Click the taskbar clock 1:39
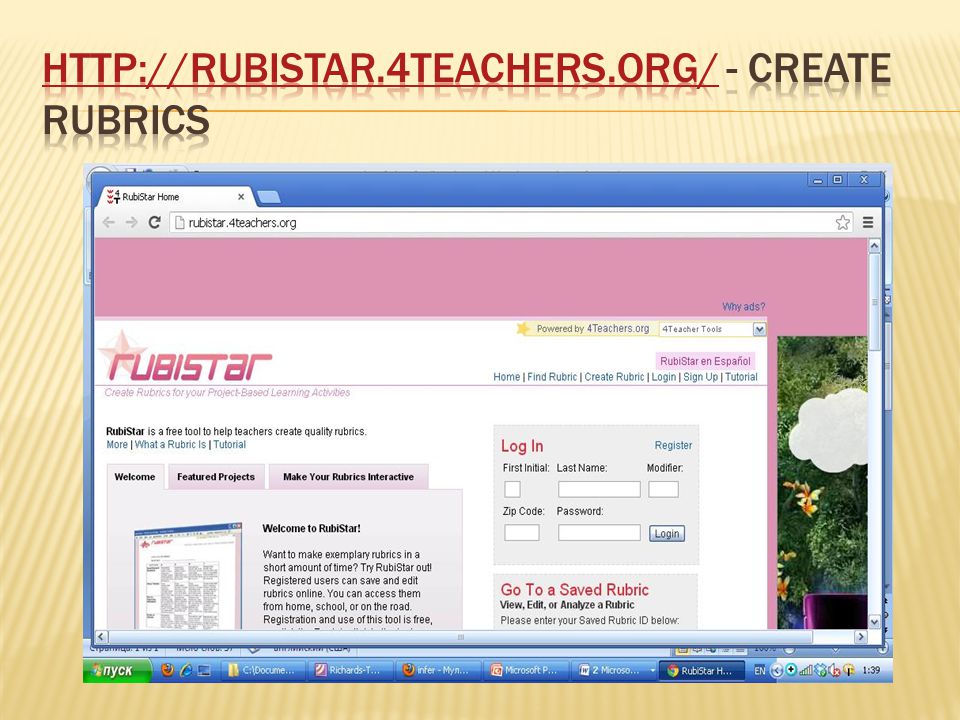The image size is (960, 720). tap(871, 670)
